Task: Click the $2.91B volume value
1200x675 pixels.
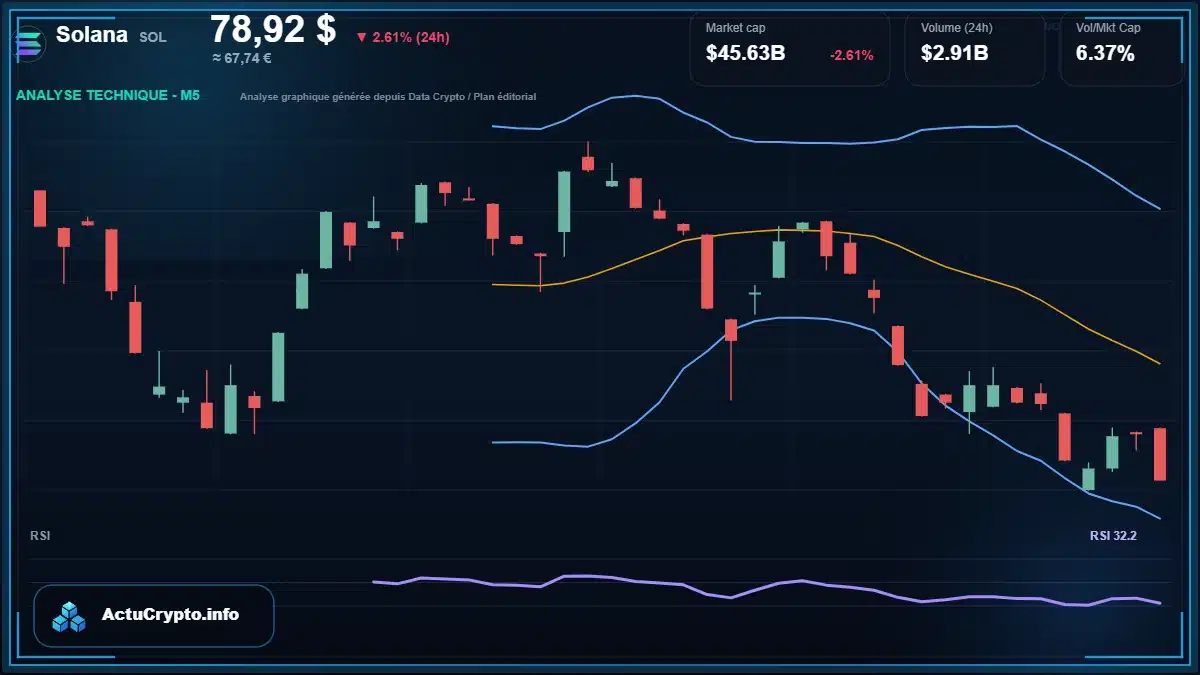Action: (954, 54)
